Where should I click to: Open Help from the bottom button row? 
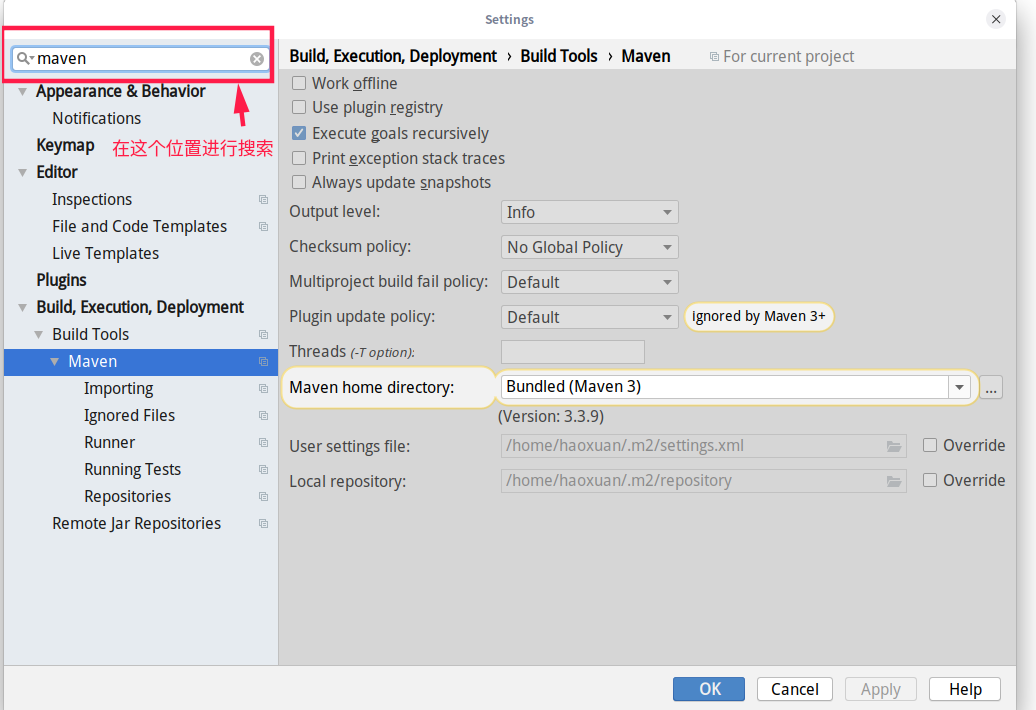(x=963, y=689)
